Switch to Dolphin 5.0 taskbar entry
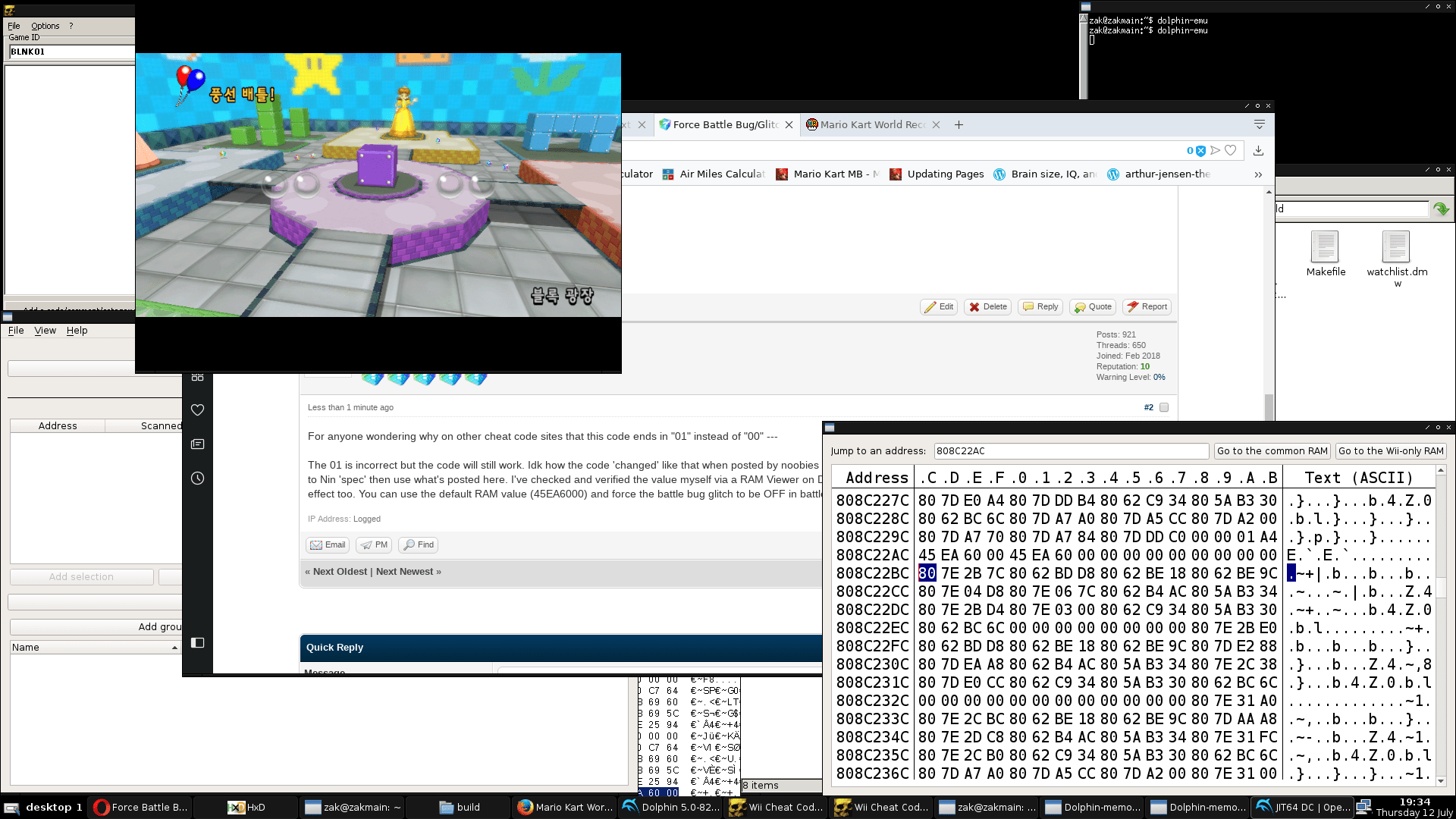The width and height of the screenshot is (1456, 819). [x=671, y=808]
